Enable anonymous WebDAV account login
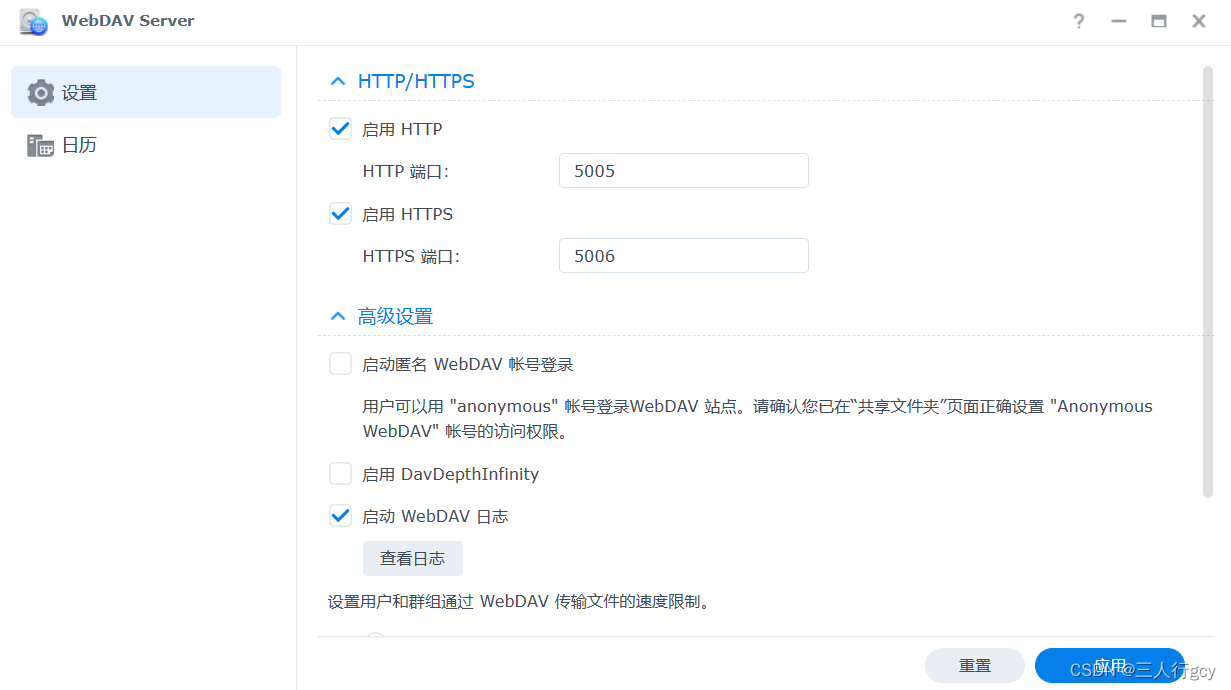 [340, 364]
